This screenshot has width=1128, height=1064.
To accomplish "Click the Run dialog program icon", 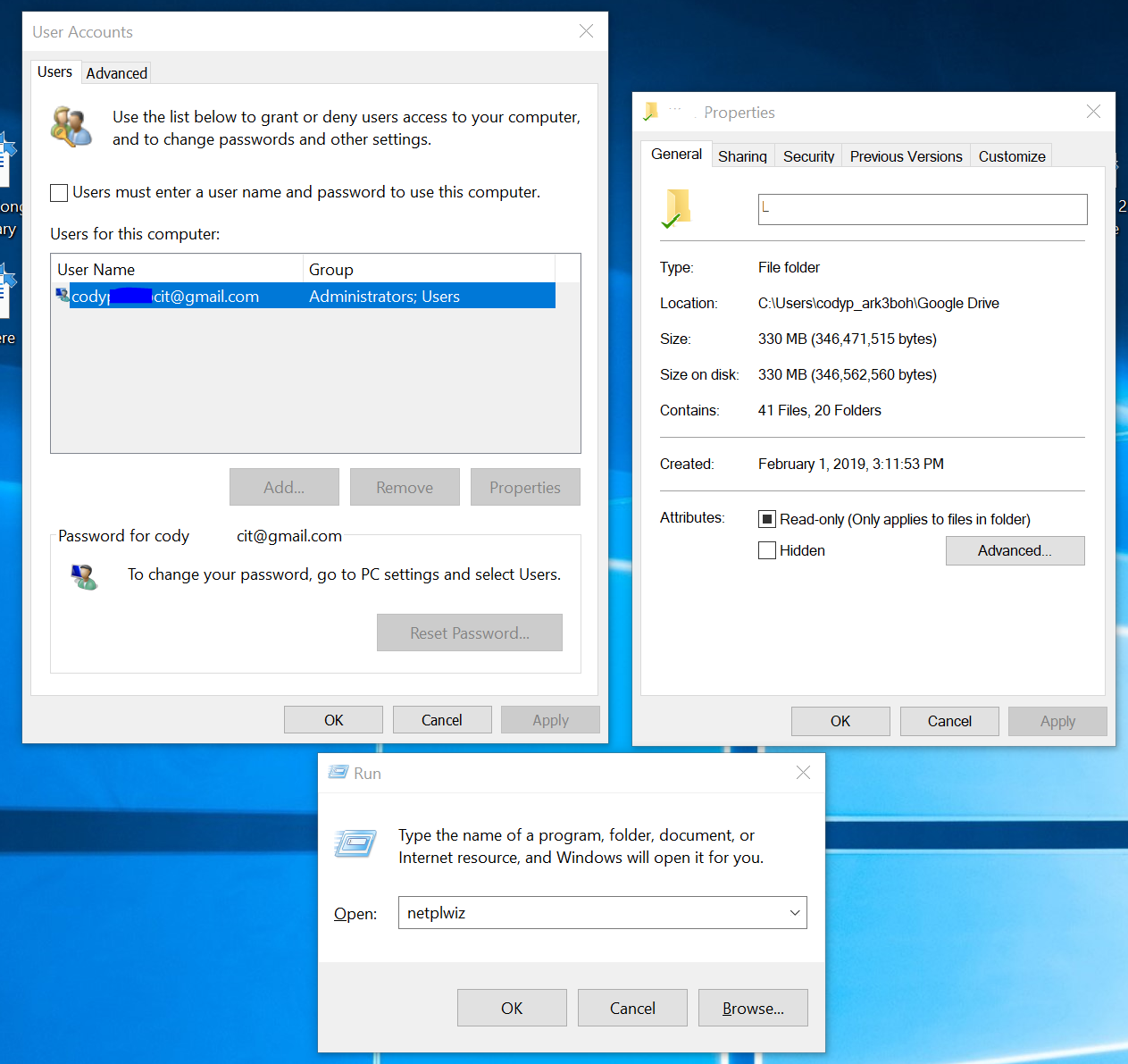I will pyautogui.click(x=355, y=843).
